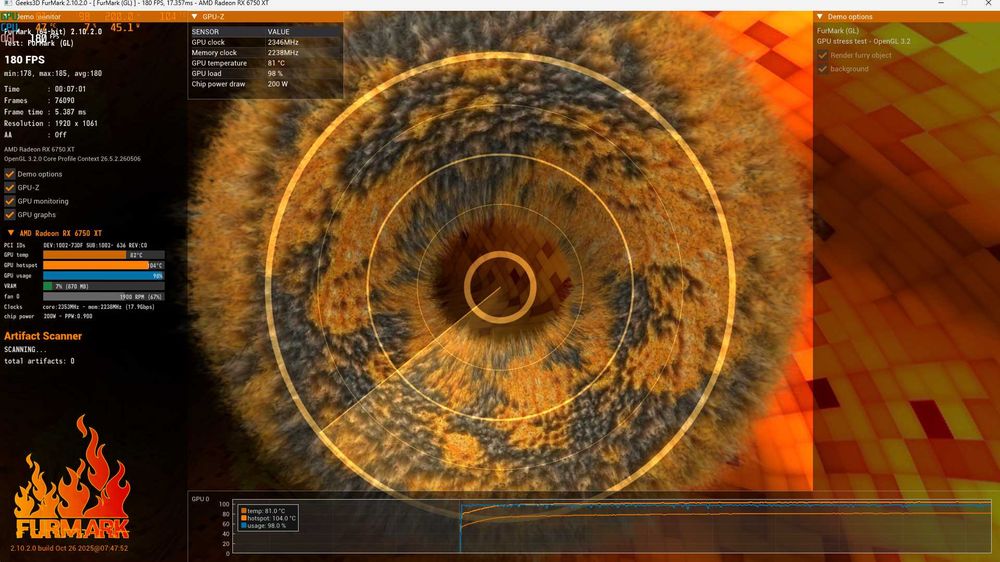Click the FurMark flame logo

pos(72,478)
